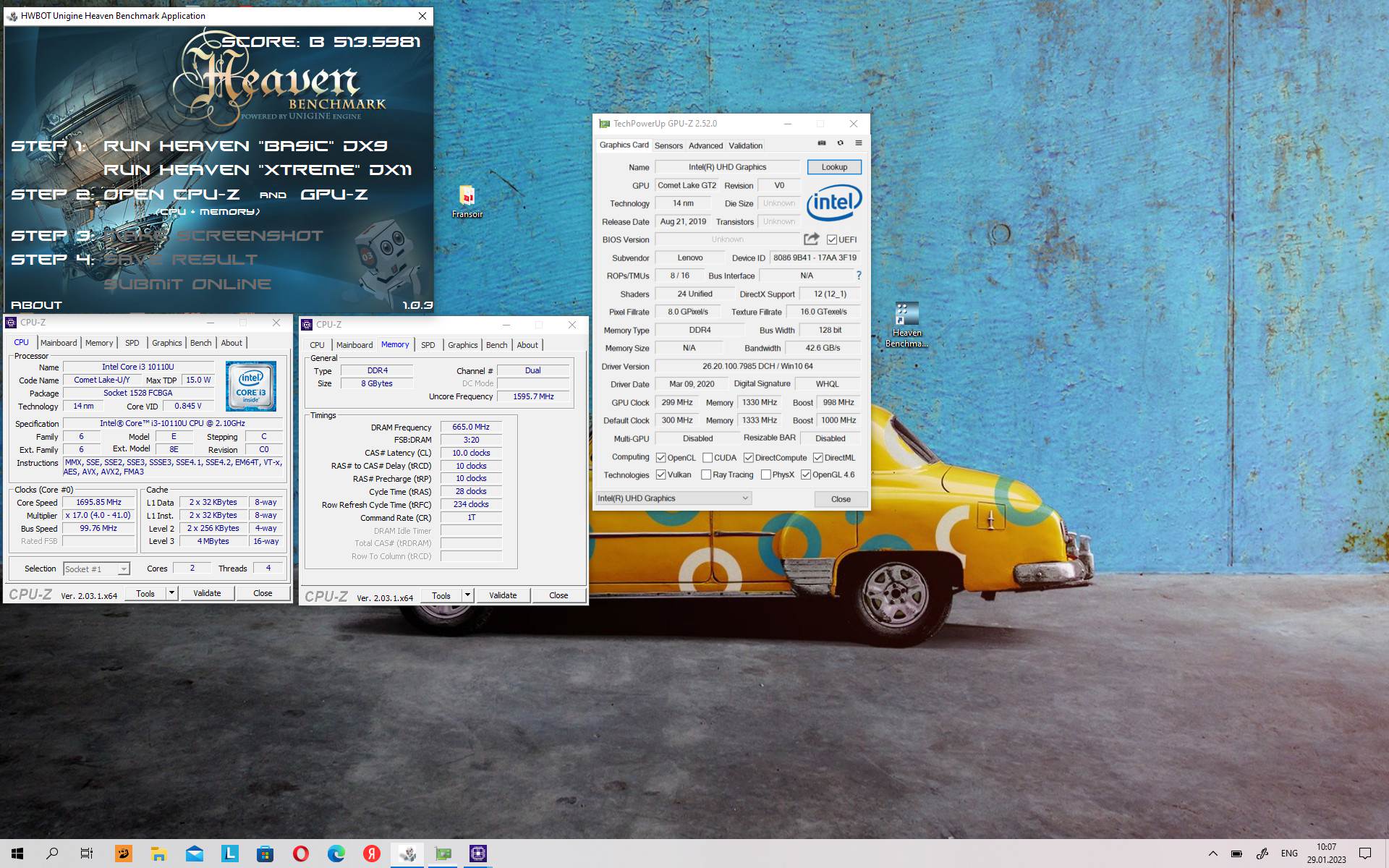This screenshot has width=1389, height=868.
Task: Show hidden system tray icons
Action: click(1213, 854)
